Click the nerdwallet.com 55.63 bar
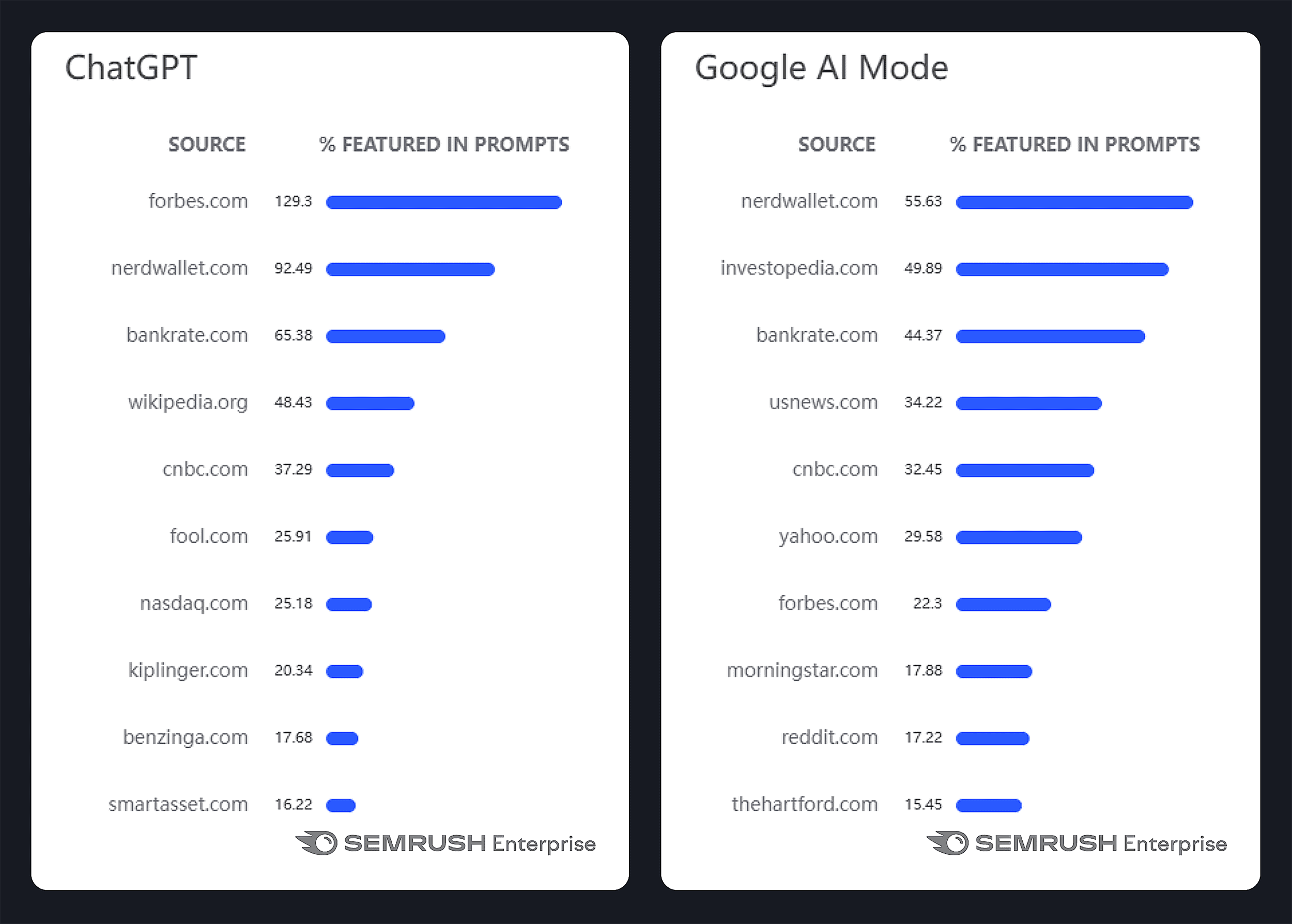The width and height of the screenshot is (1292, 924). [1074, 203]
